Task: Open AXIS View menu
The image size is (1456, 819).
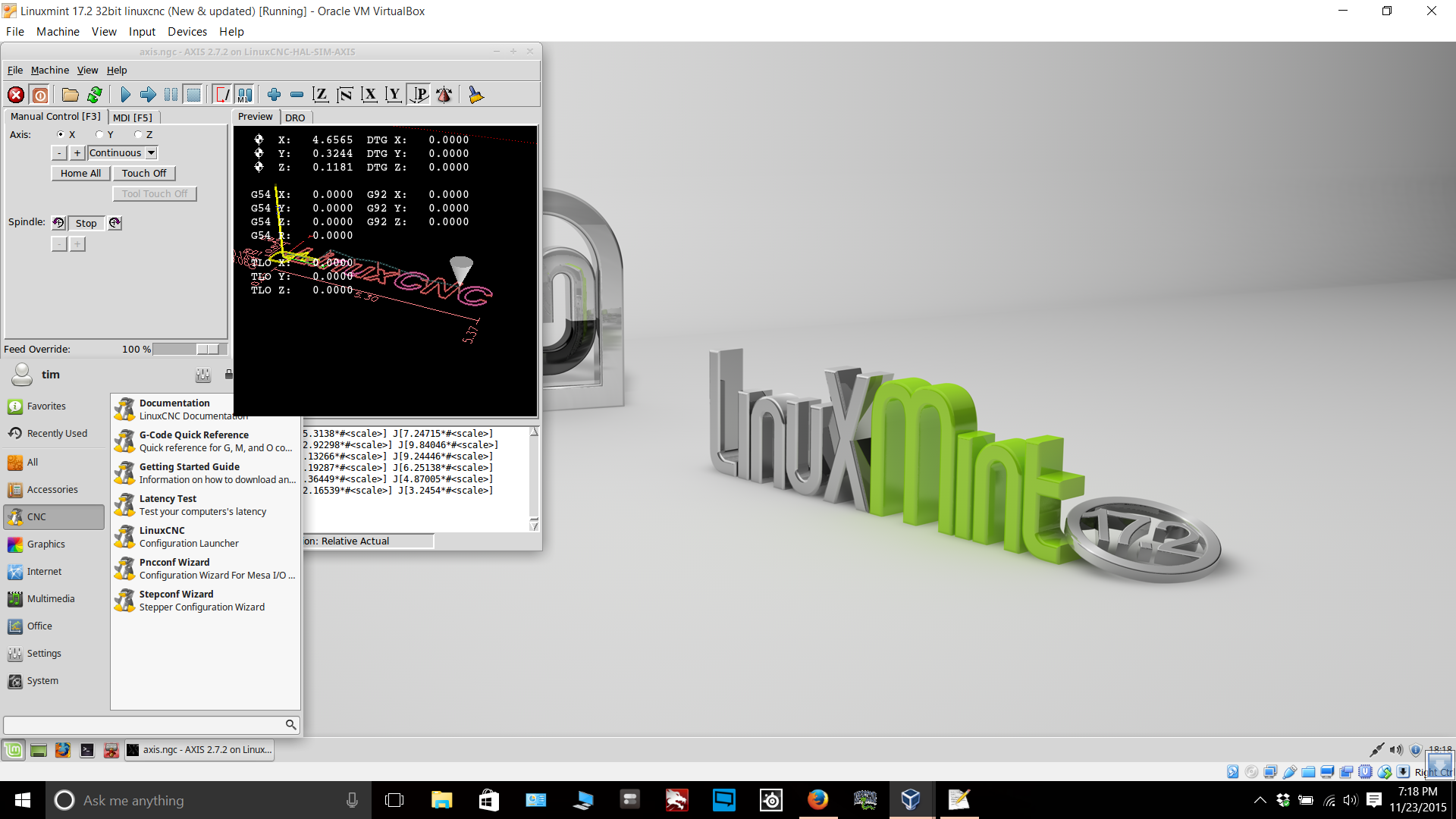Action: 88,71
